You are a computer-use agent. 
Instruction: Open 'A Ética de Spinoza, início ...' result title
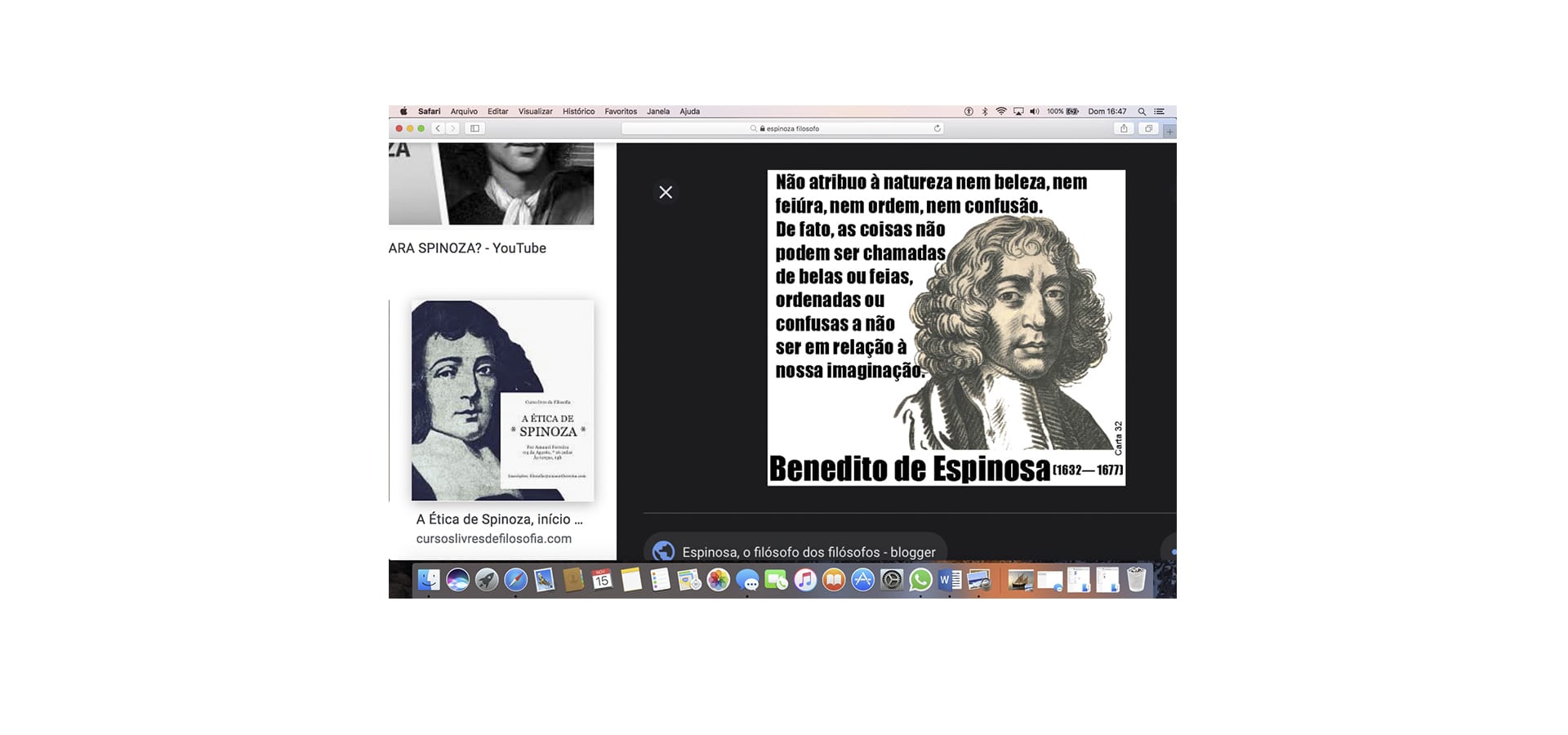click(499, 519)
